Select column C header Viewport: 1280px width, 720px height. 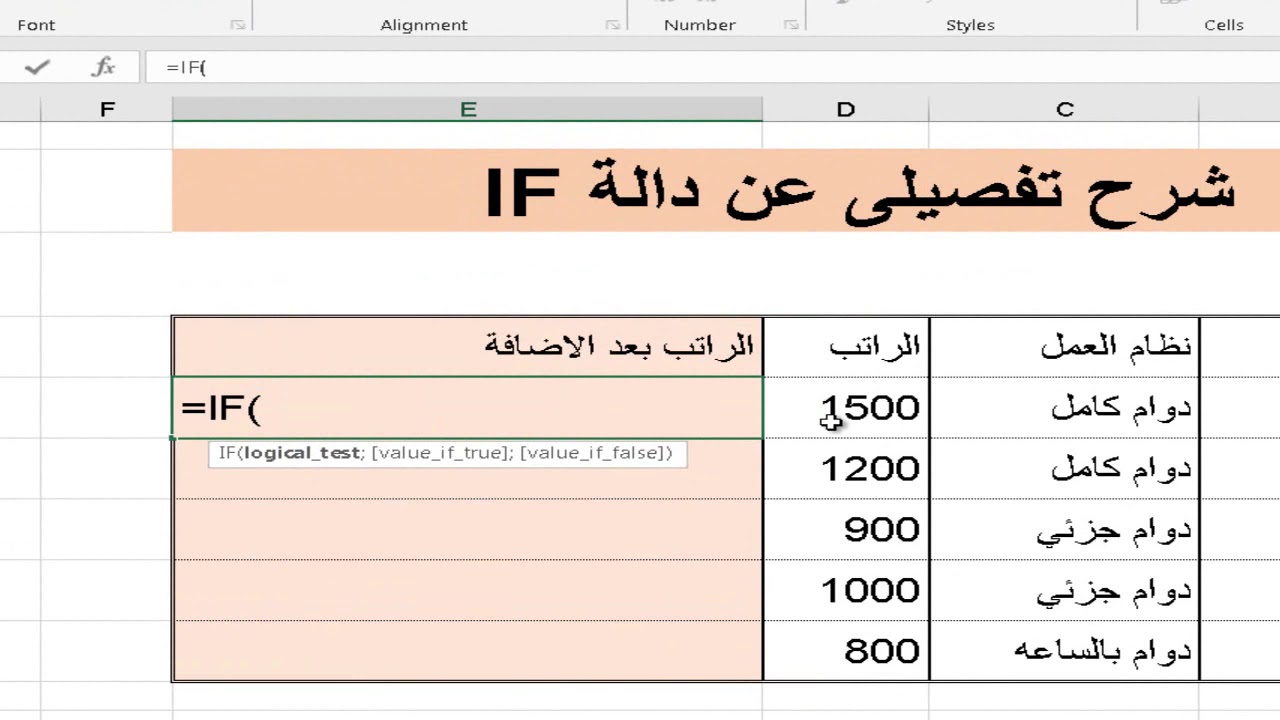point(1064,109)
